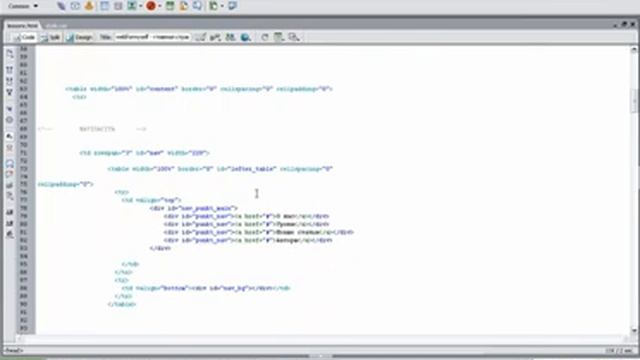
Task: Insert a Div Tag
Action: (x=118, y=6)
